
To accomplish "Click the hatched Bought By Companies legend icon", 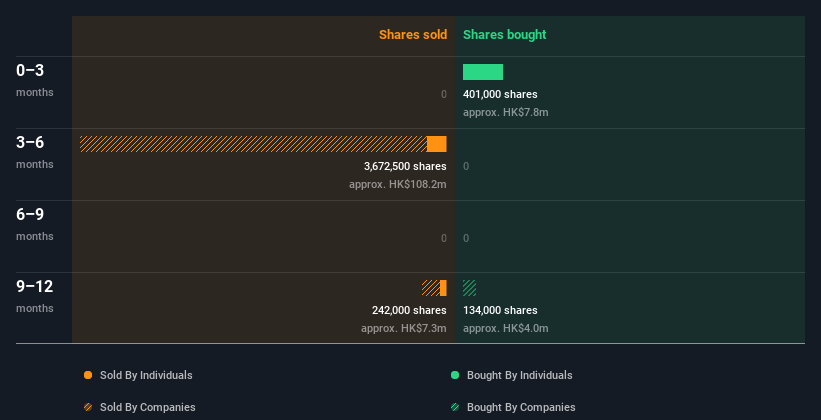I will coord(455,407).
